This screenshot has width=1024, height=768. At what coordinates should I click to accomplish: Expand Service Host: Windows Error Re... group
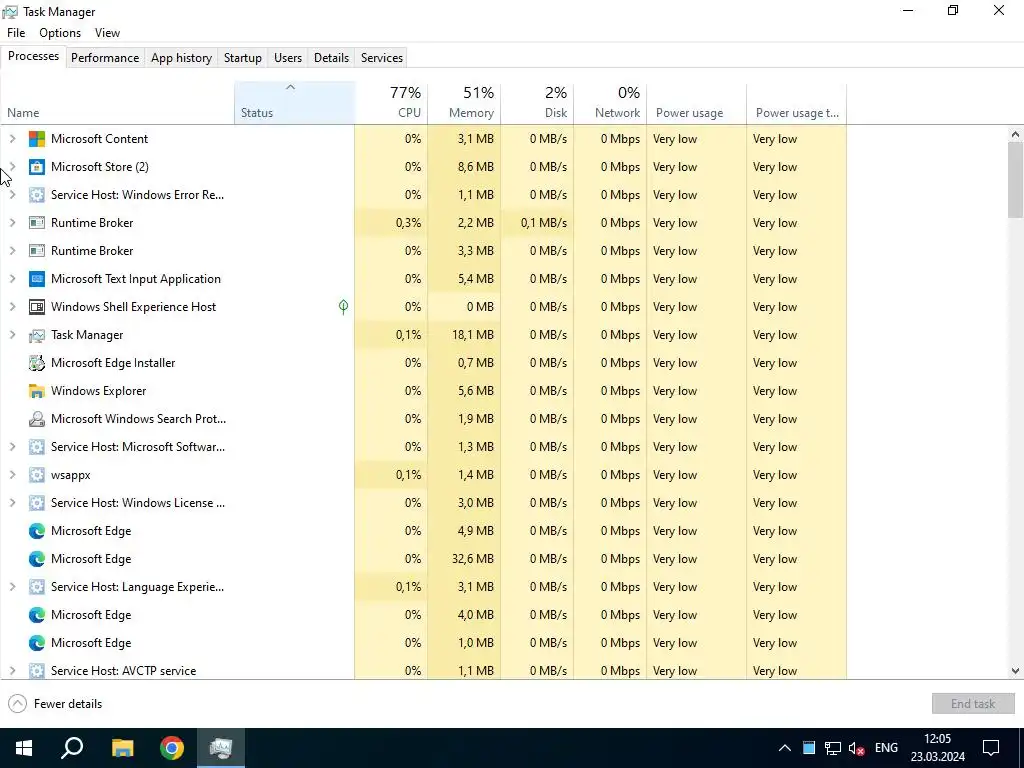(x=12, y=195)
